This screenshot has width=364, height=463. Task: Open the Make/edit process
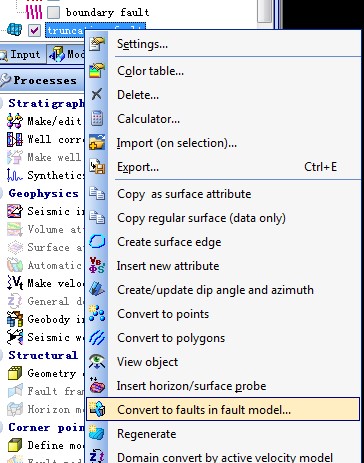[54, 121]
